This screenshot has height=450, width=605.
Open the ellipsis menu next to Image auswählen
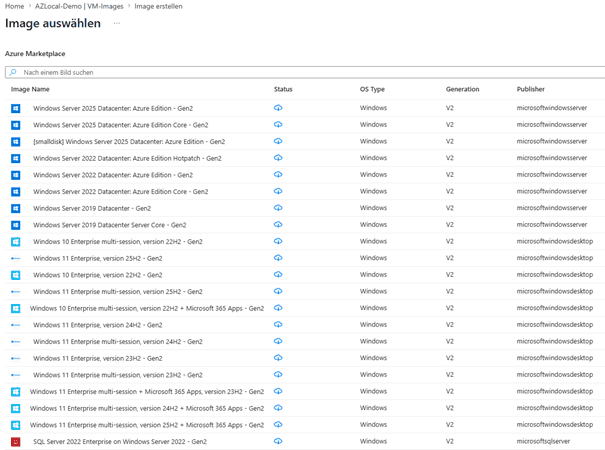pos(117,22)
